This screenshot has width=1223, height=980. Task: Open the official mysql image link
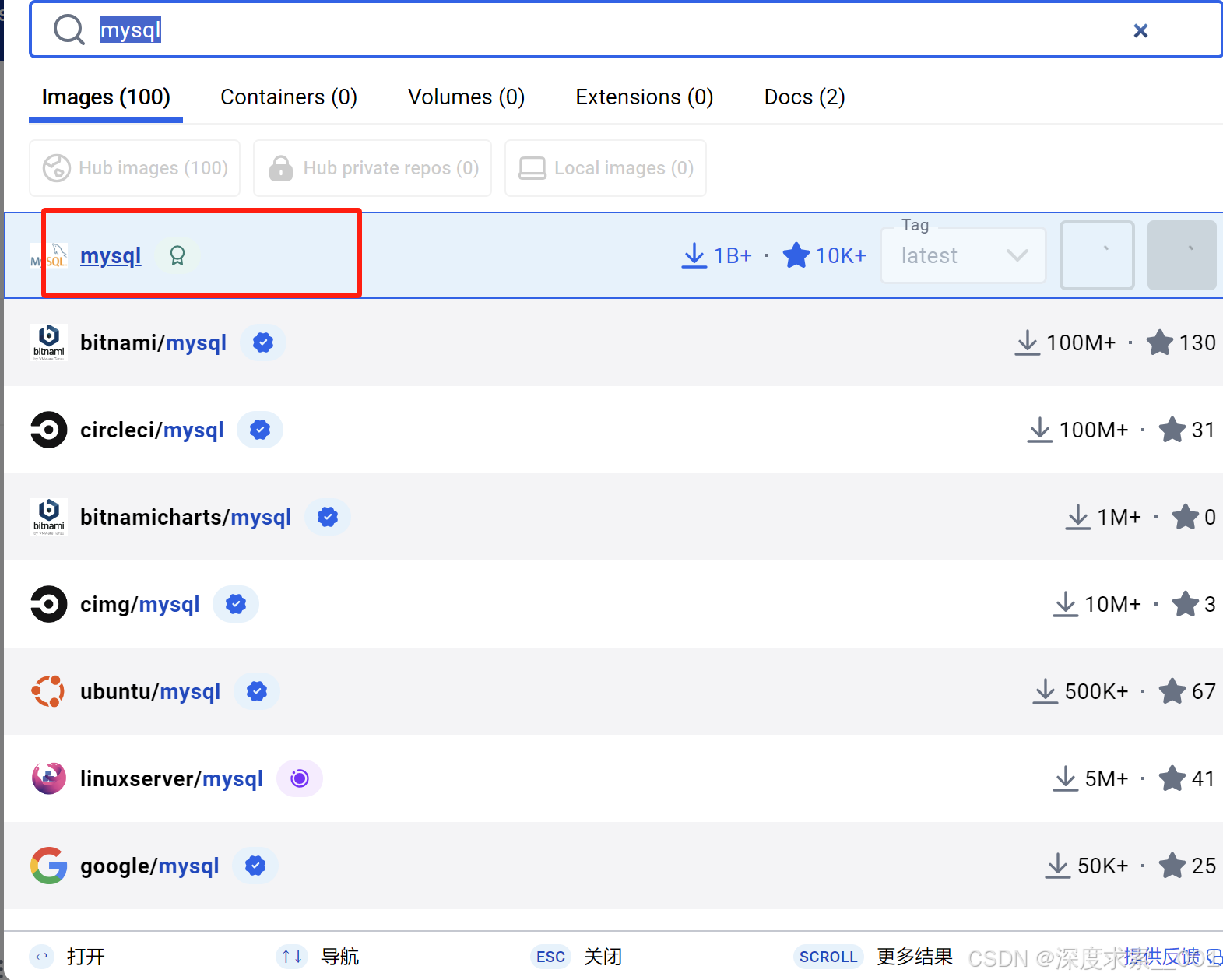(x=111, y=255)
